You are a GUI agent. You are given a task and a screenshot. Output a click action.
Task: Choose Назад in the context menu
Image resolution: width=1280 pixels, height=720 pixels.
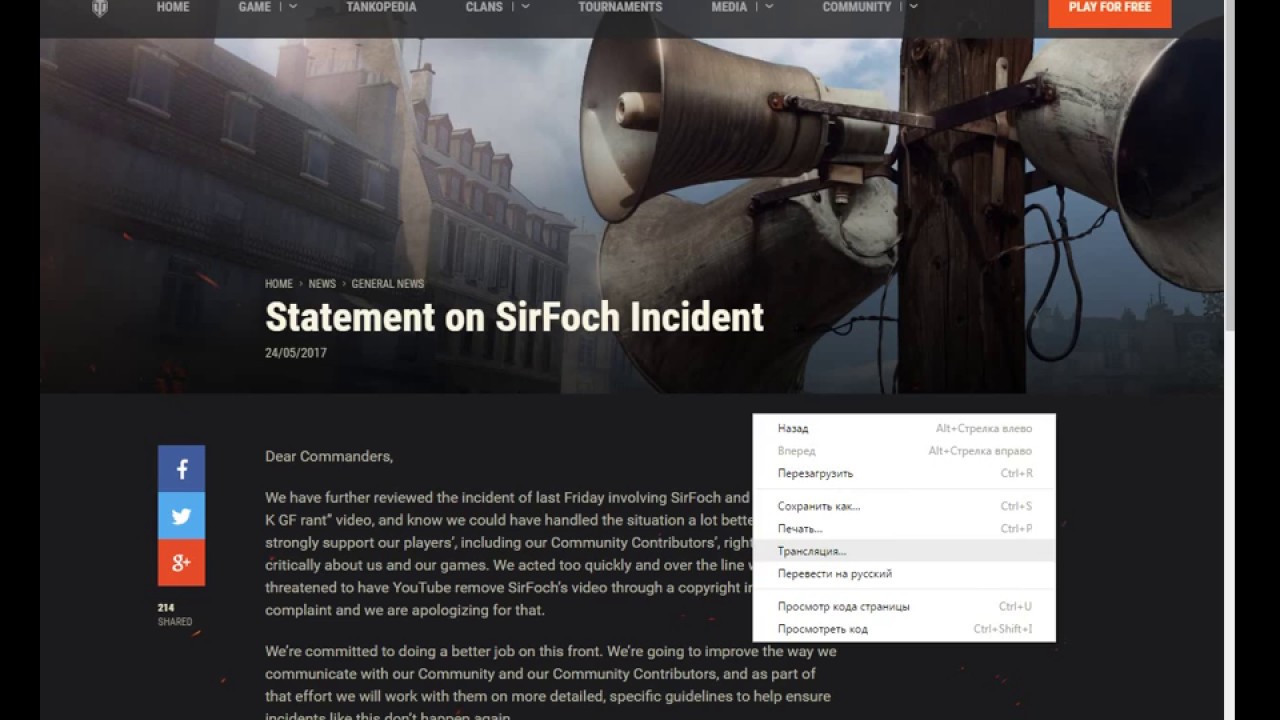[x=904, y=428]
